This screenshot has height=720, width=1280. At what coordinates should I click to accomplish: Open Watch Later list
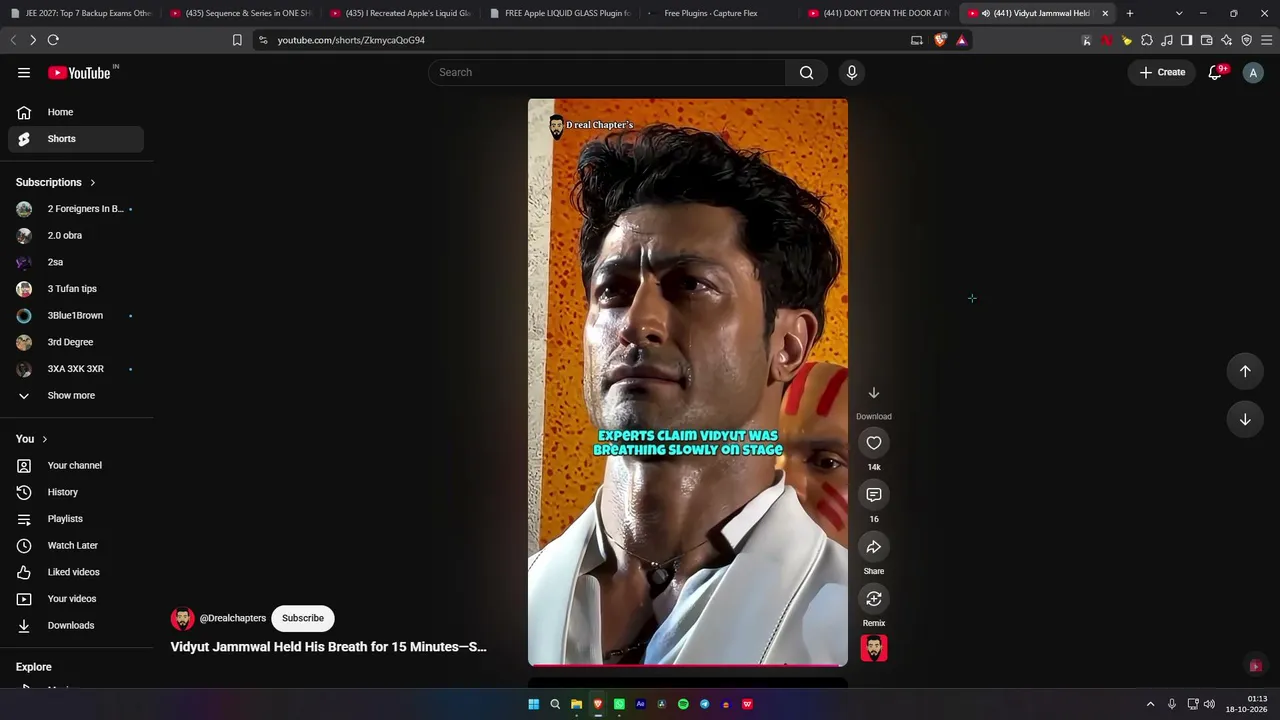click(x=76, y=545)
